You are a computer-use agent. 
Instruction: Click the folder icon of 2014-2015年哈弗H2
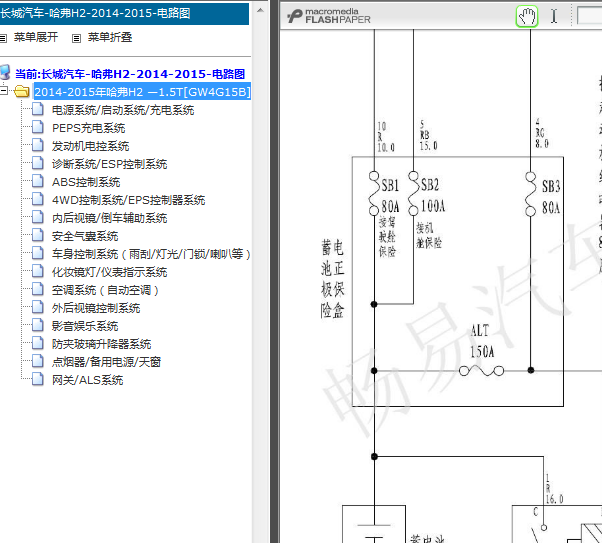(22, 91)
